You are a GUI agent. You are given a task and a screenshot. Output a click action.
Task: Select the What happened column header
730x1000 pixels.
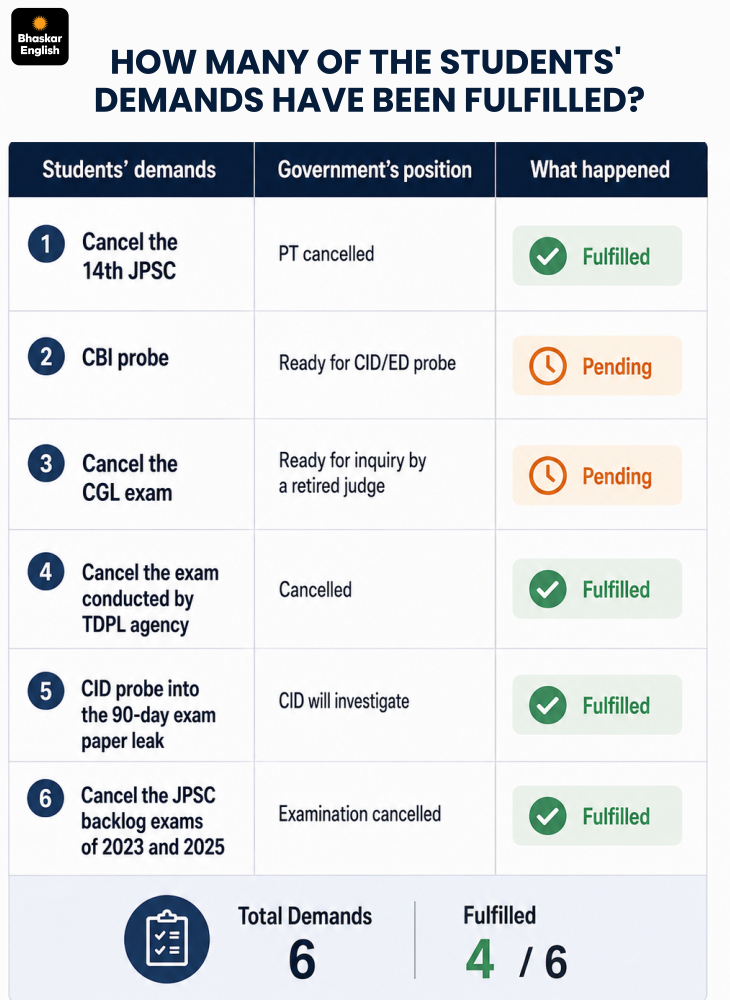(x=601, y=170)
